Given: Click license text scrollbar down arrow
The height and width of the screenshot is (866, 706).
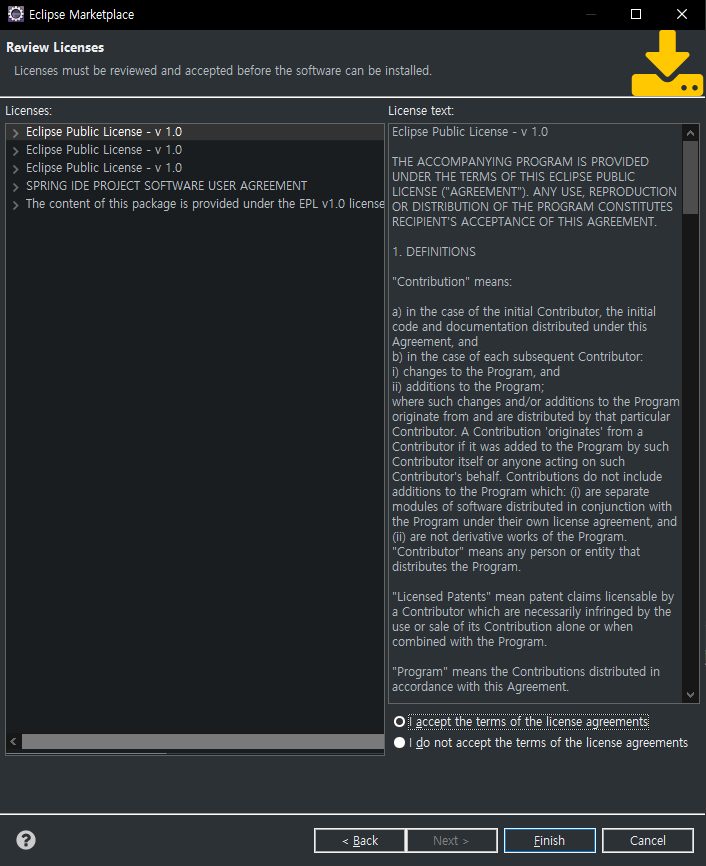Looking at the screenshot, I should (x=690, y=695).
